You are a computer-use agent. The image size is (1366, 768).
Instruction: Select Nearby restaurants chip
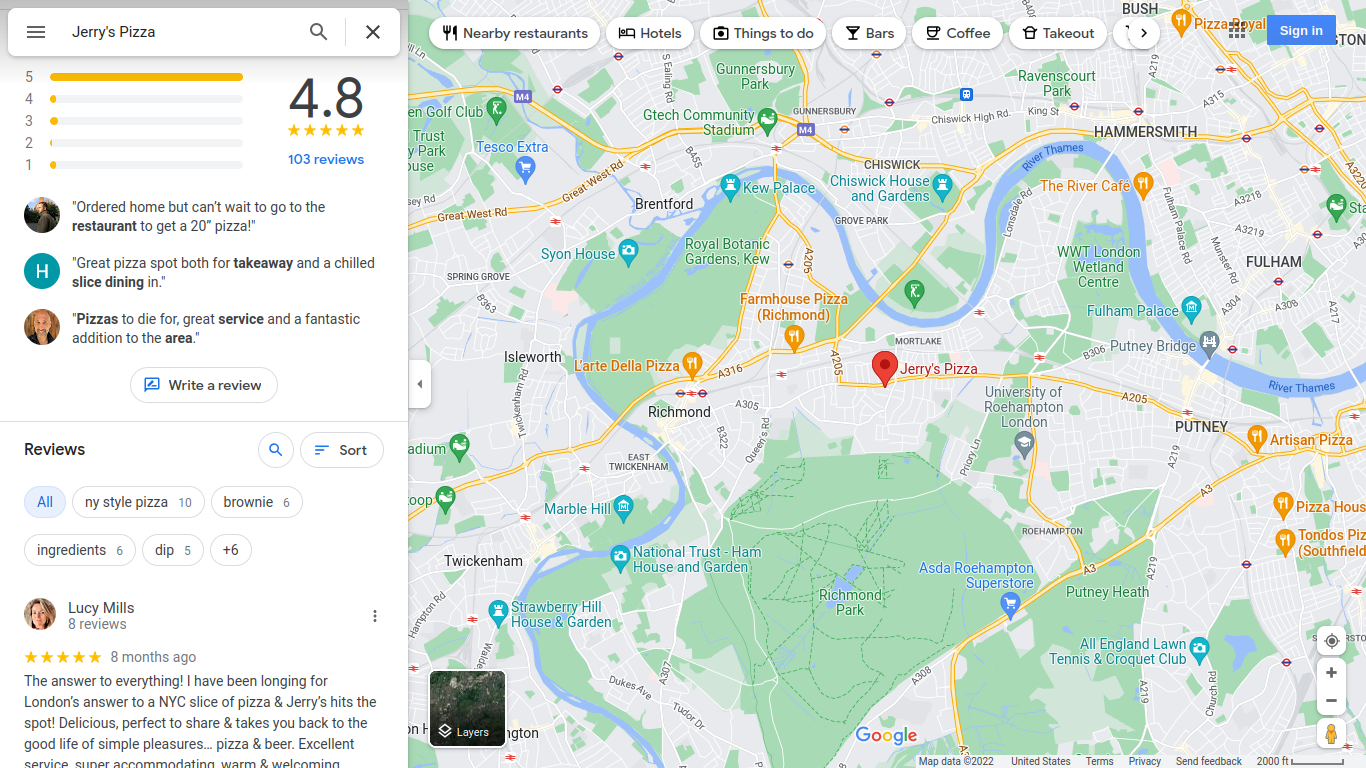click(x=515, y=33)
